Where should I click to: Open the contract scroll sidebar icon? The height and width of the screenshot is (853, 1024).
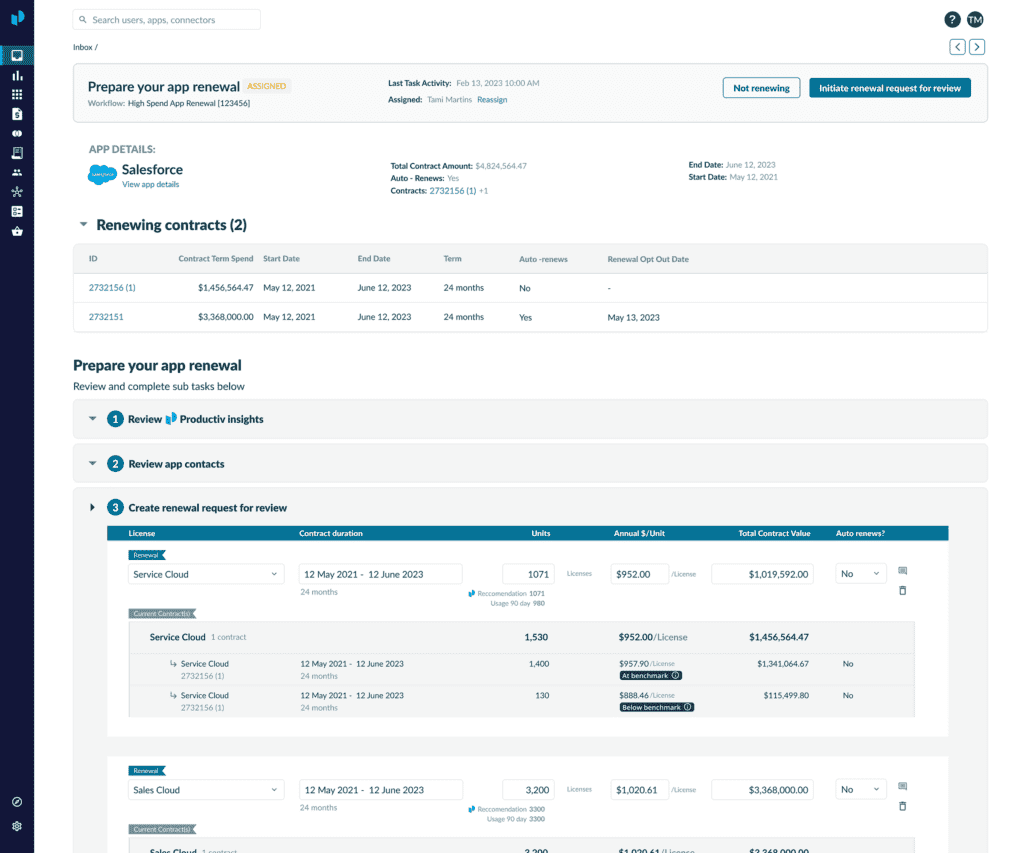[17, 153]
